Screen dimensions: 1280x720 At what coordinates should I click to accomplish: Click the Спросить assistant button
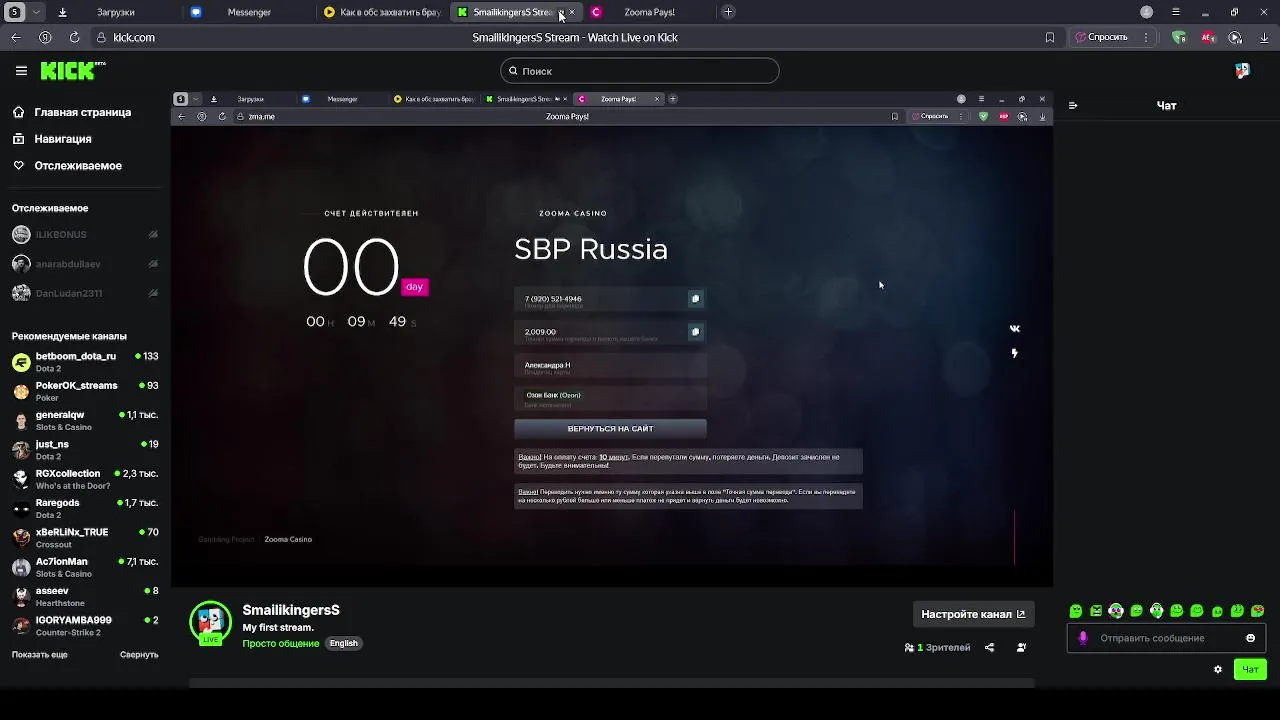click(1101, 37)
